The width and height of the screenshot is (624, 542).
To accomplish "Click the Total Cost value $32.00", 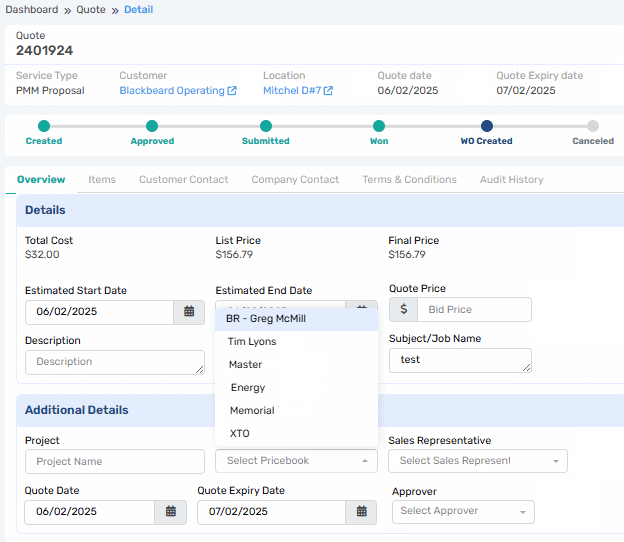I will [x=42, y=254].
